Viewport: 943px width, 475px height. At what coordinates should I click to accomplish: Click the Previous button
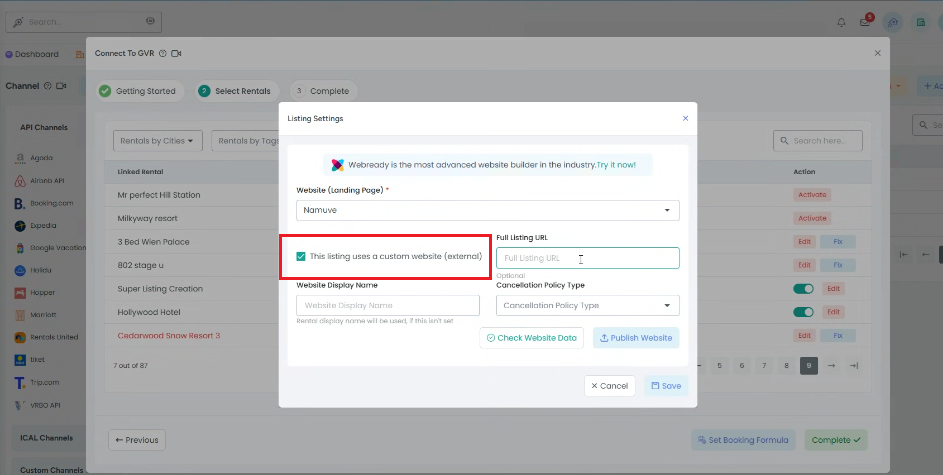click(137, 440)
